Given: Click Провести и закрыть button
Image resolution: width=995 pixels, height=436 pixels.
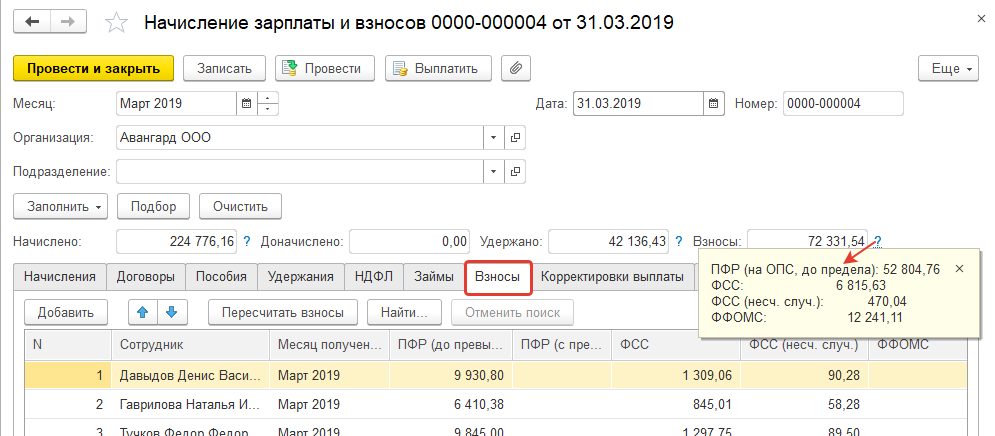Looking at the screenshot, I should tap(93, 68).
